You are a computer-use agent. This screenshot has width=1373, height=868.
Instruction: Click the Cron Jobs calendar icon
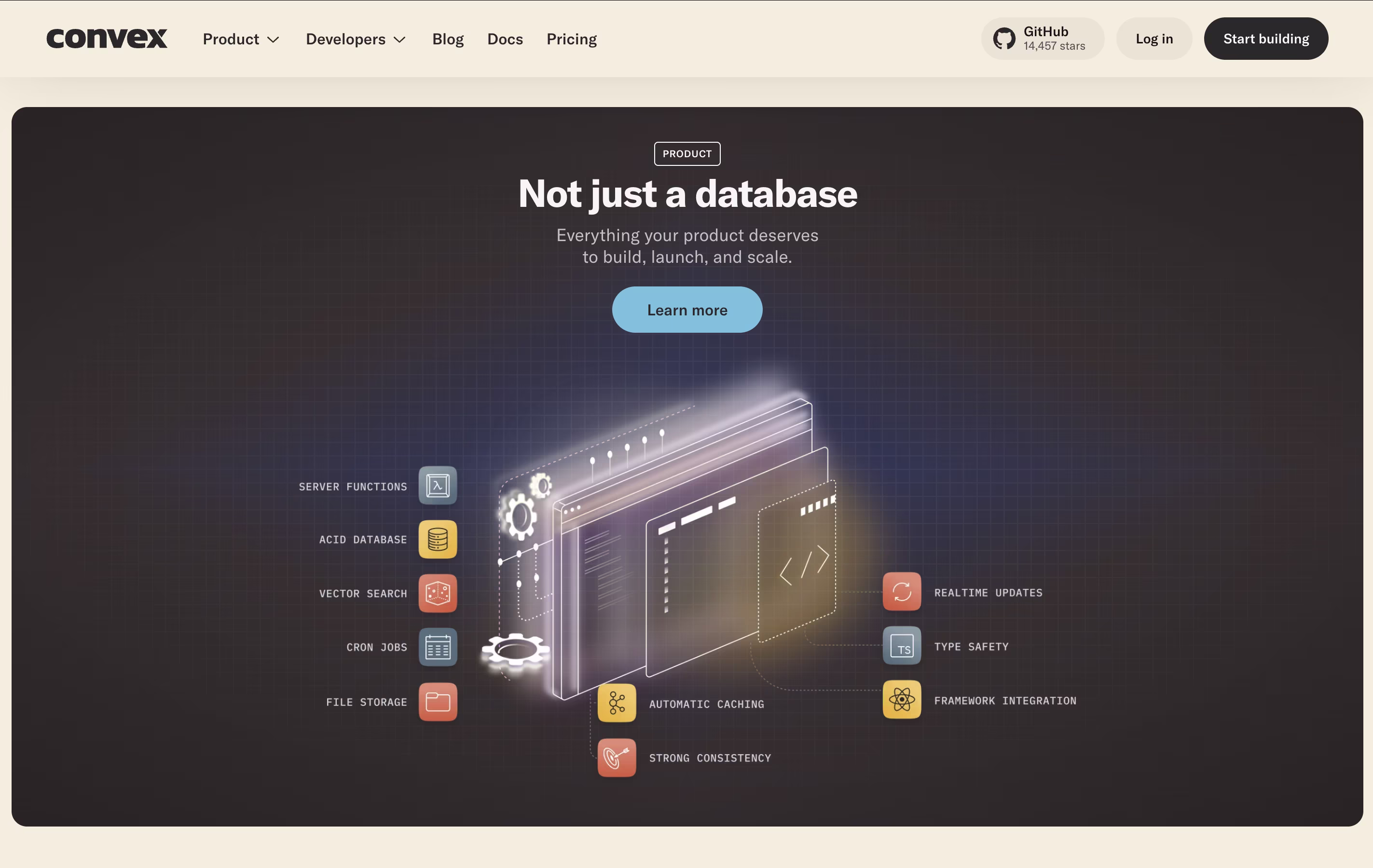(438, 648)
